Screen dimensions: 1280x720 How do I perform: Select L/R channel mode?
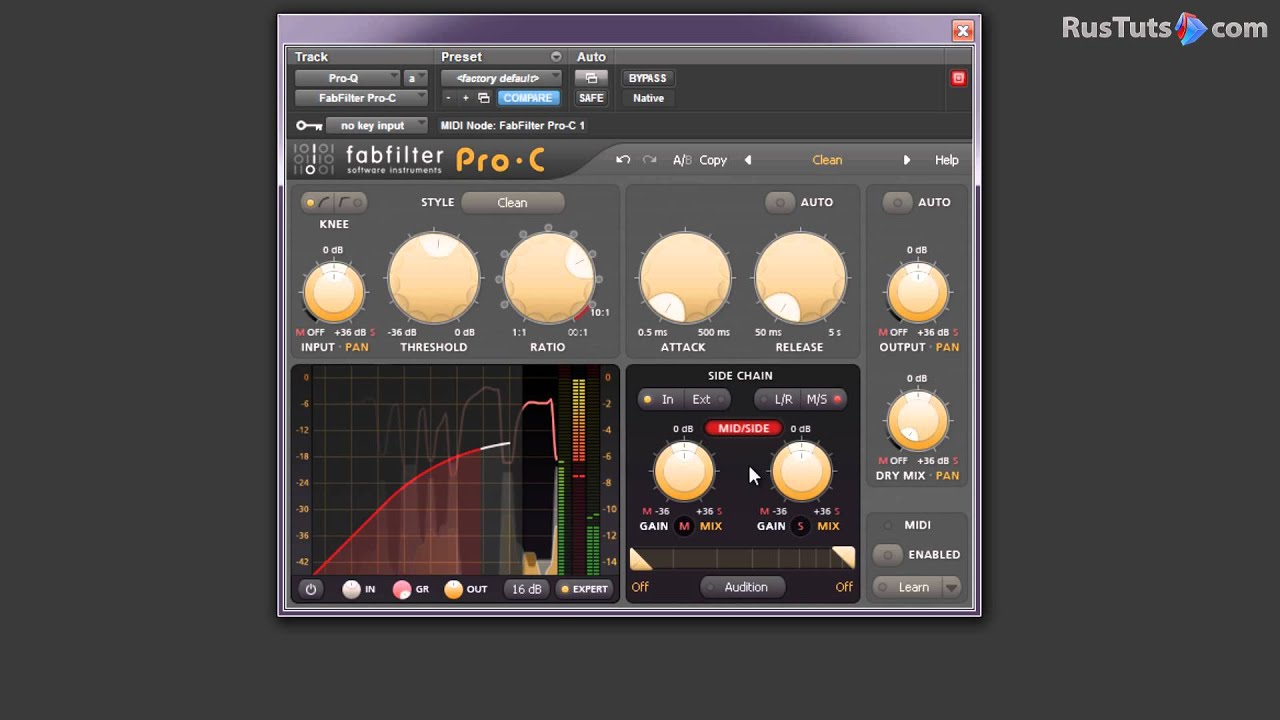tap(776, 400)
